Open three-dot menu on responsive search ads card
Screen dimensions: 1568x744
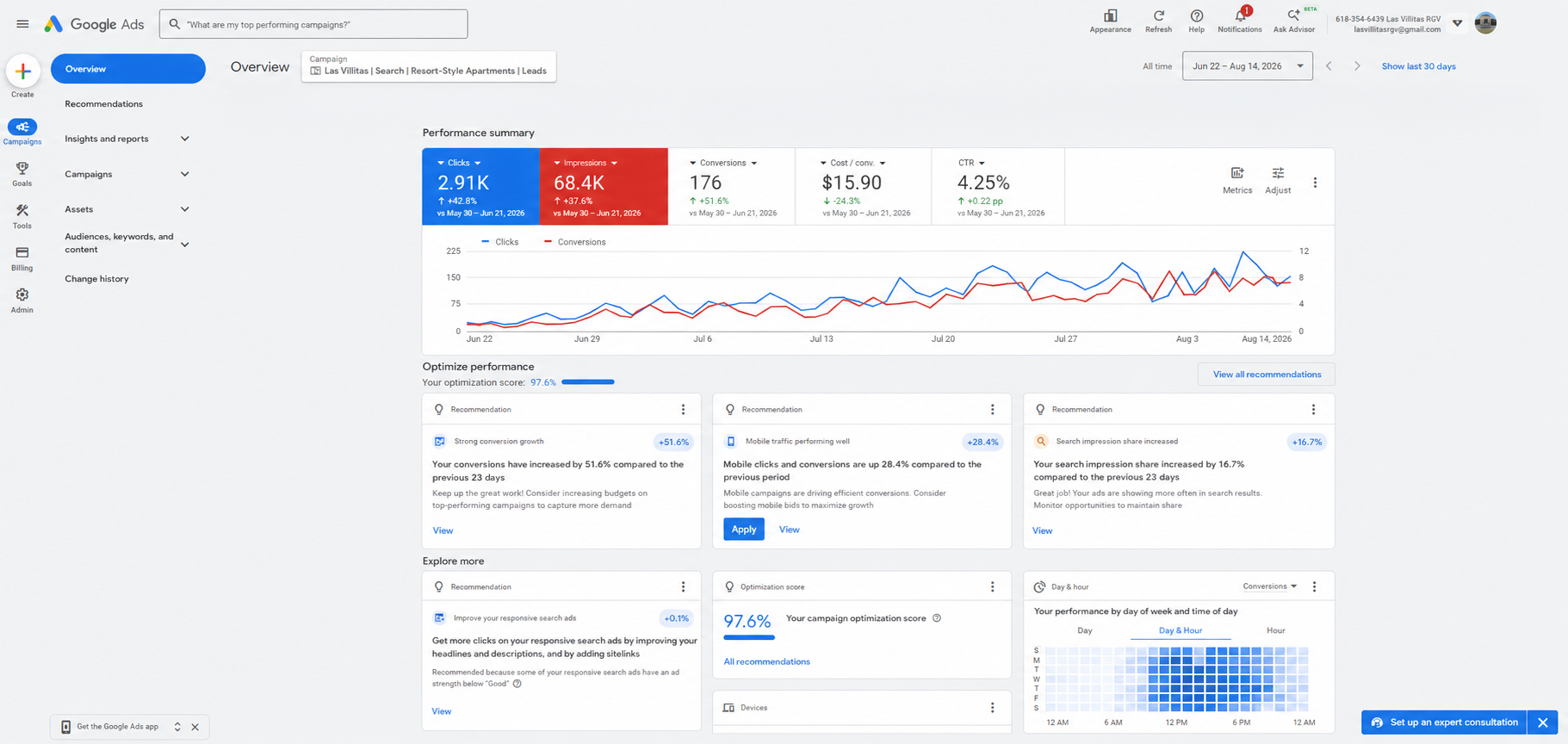click(x=684, y=587)
